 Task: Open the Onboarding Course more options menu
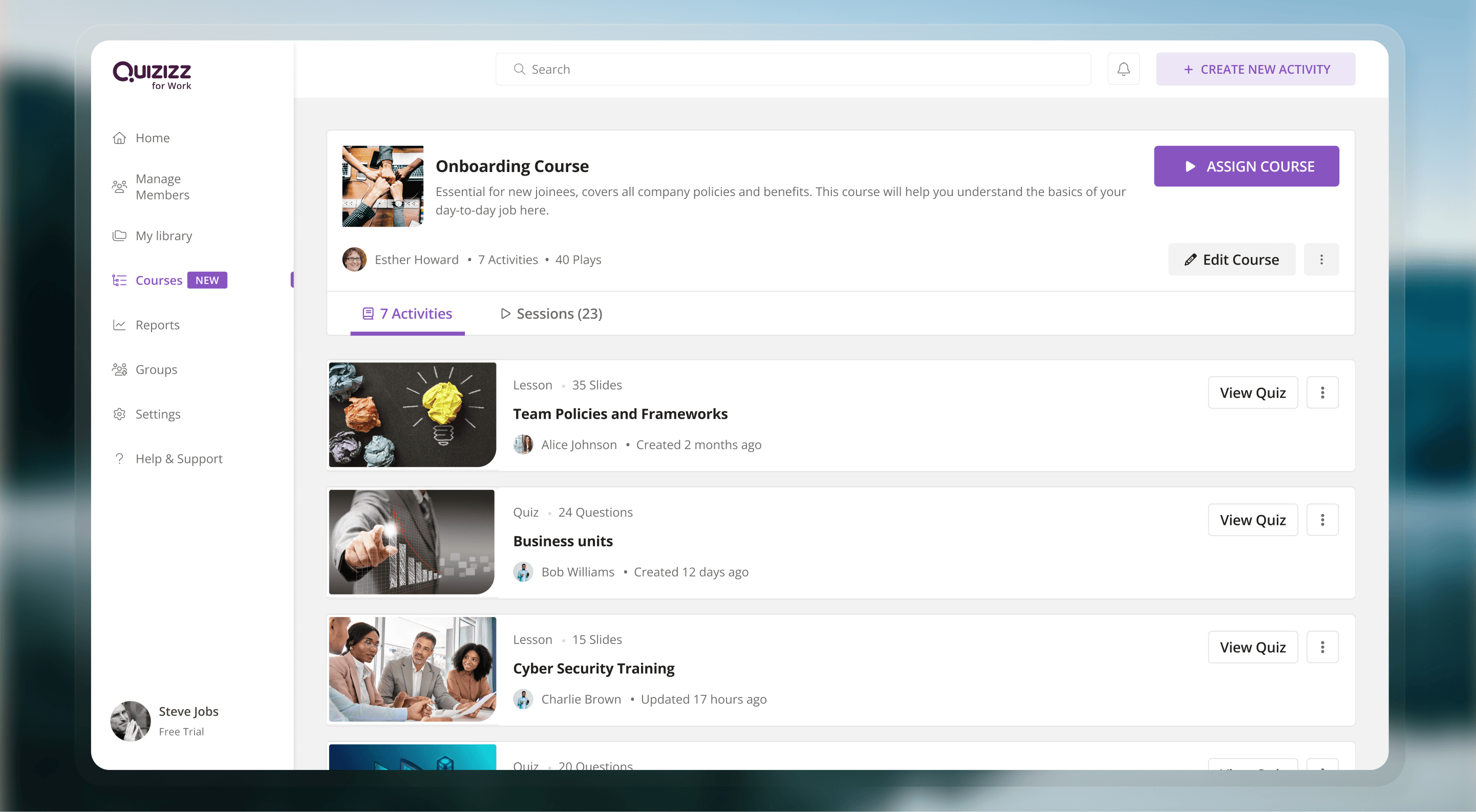point(1321,260)
